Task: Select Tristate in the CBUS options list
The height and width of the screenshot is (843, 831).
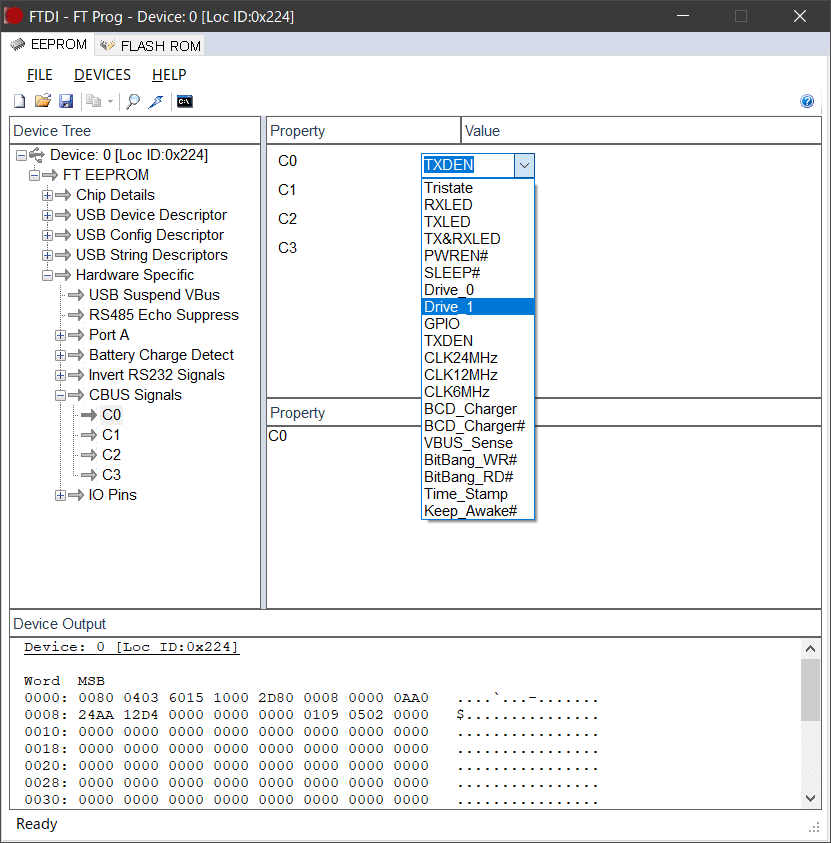Action: pos(448,188)
